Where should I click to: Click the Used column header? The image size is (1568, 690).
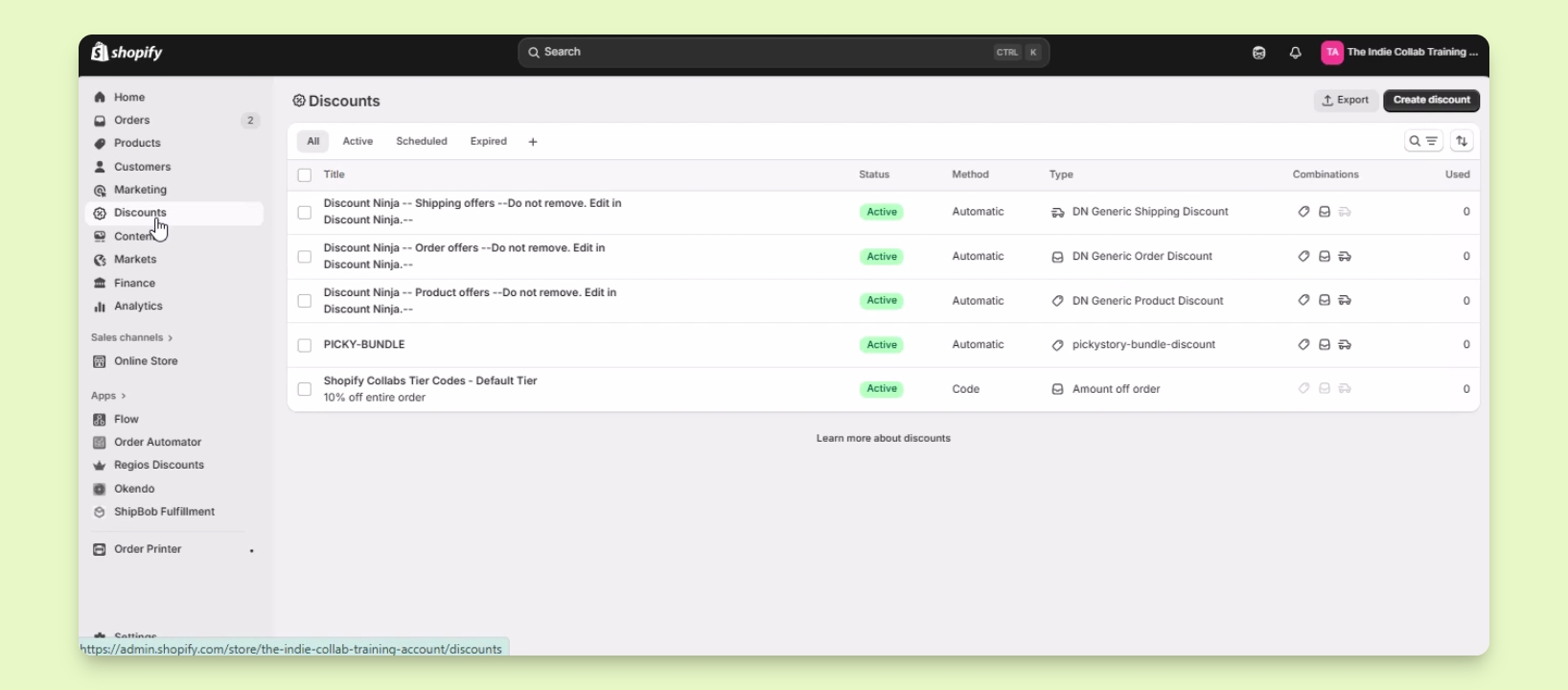[x=1458, y=175]
